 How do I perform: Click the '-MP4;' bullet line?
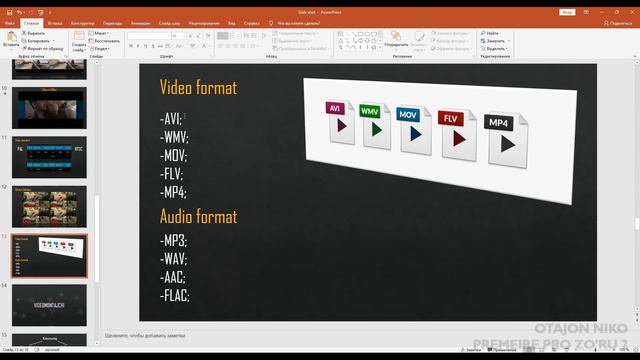[x=173, y=192]
